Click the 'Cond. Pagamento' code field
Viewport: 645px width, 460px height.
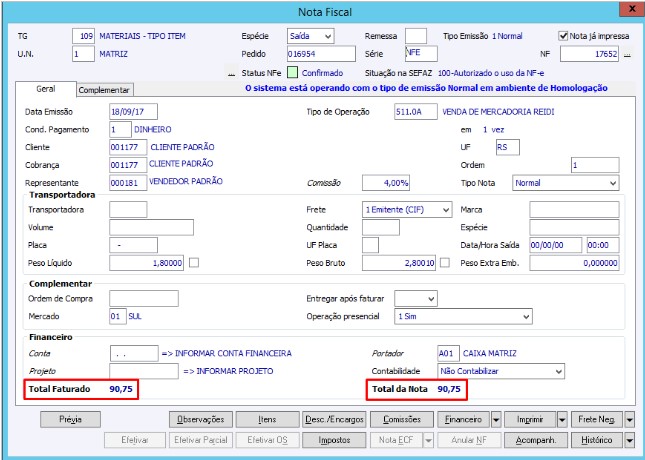point(120,130)
